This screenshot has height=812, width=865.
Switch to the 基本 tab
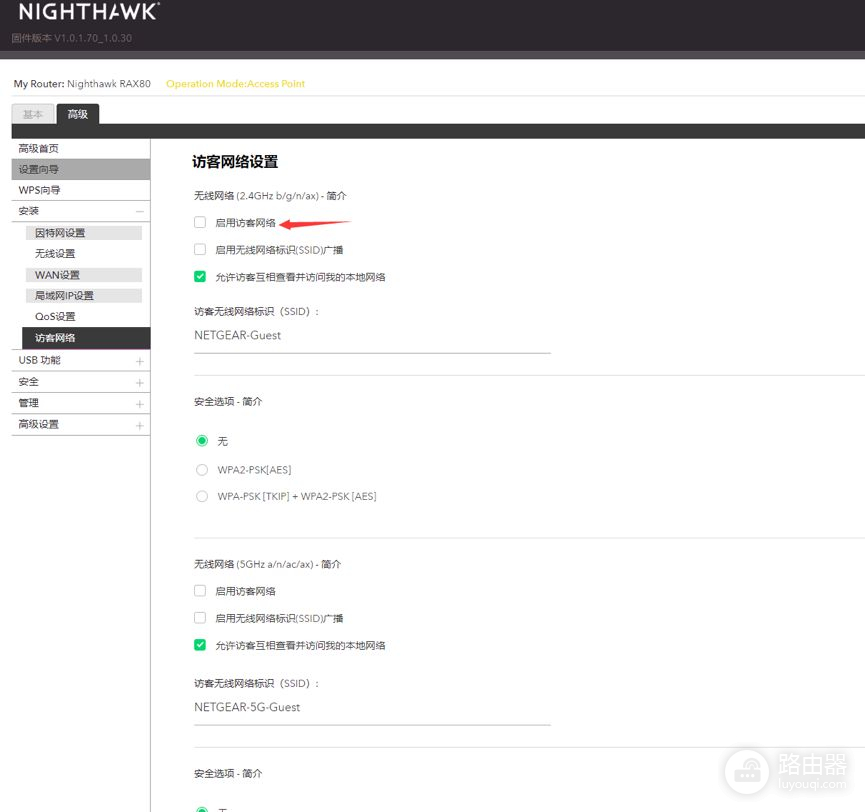click(x=33, y=114)
